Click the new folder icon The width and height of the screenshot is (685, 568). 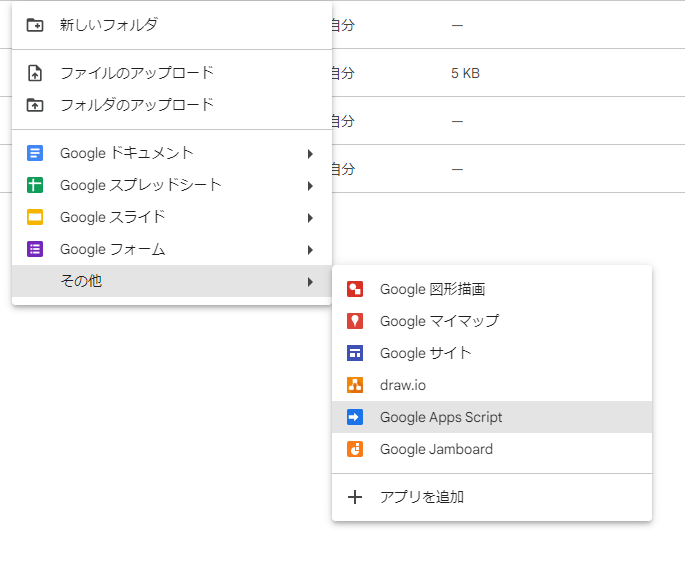(35, 25)
